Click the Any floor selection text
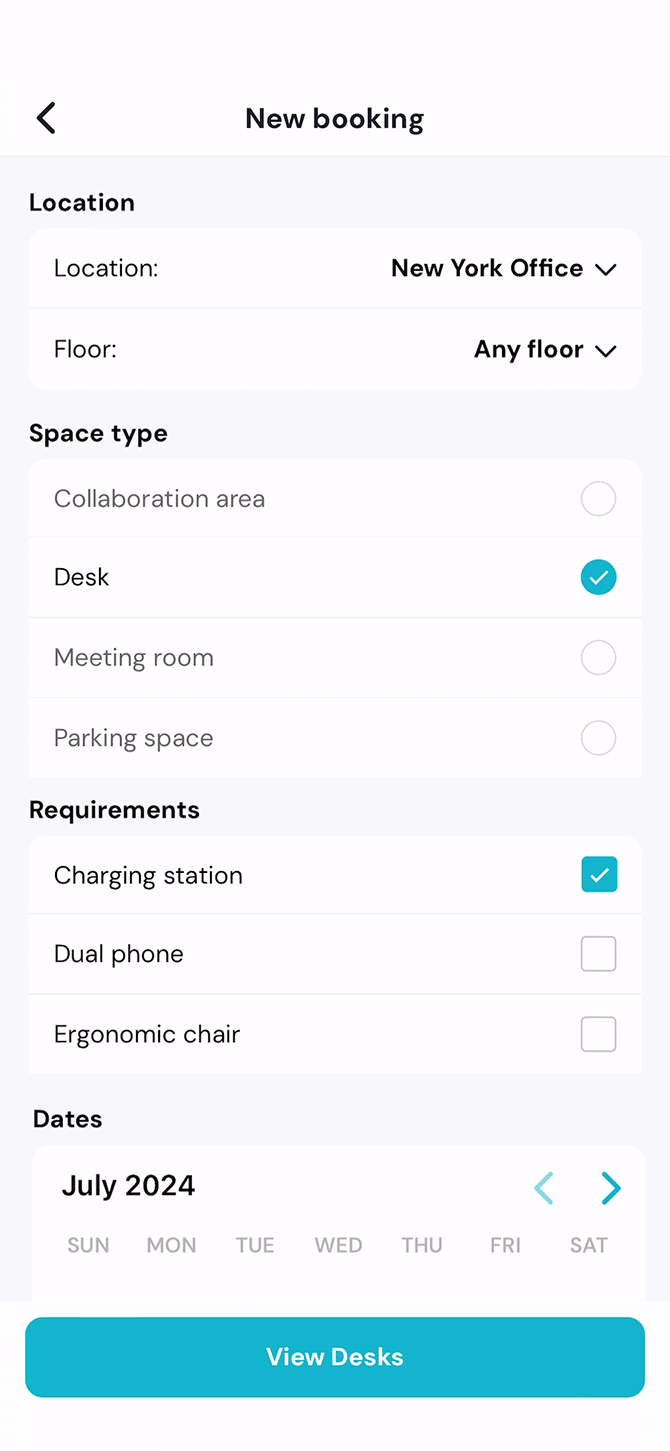The height and width of the screenshot is (1451, 670). (x=528, y=349)
